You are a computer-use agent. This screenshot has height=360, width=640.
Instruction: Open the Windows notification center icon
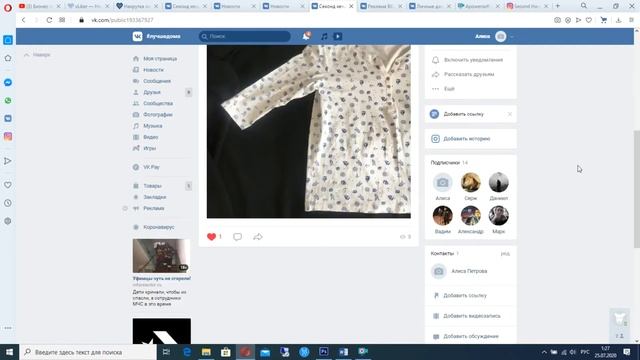(627, 352)
